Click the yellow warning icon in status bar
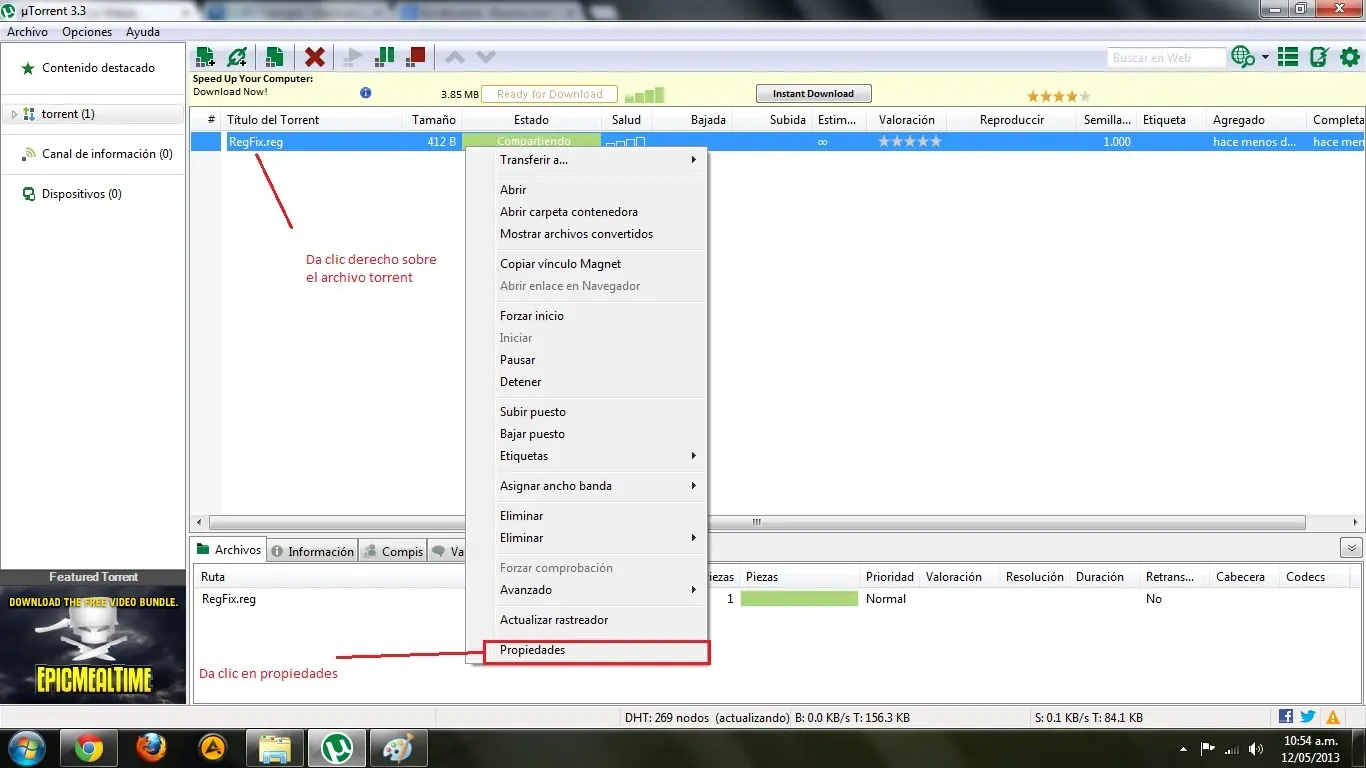Screen dimensions: 1366x768 pos(1333,717)
